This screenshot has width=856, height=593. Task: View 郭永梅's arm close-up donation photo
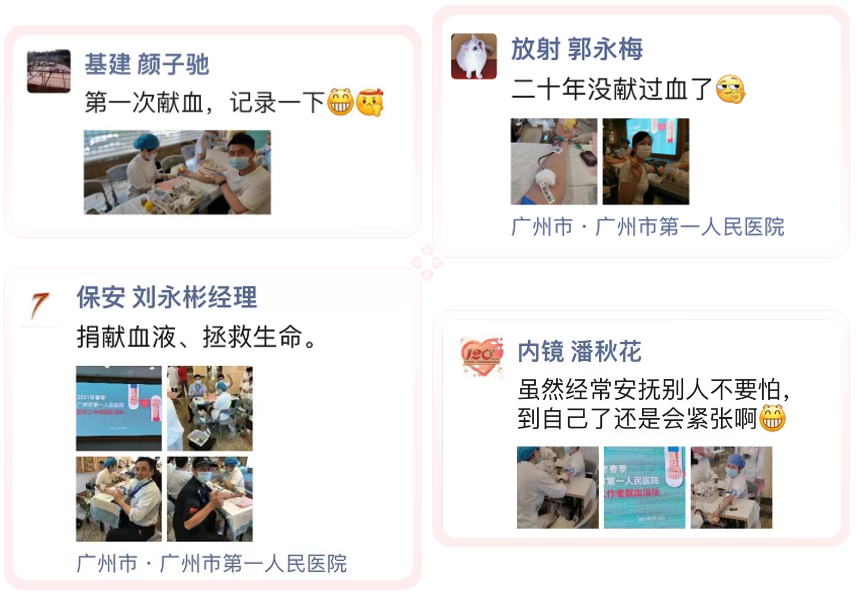[x=554, y=161]
